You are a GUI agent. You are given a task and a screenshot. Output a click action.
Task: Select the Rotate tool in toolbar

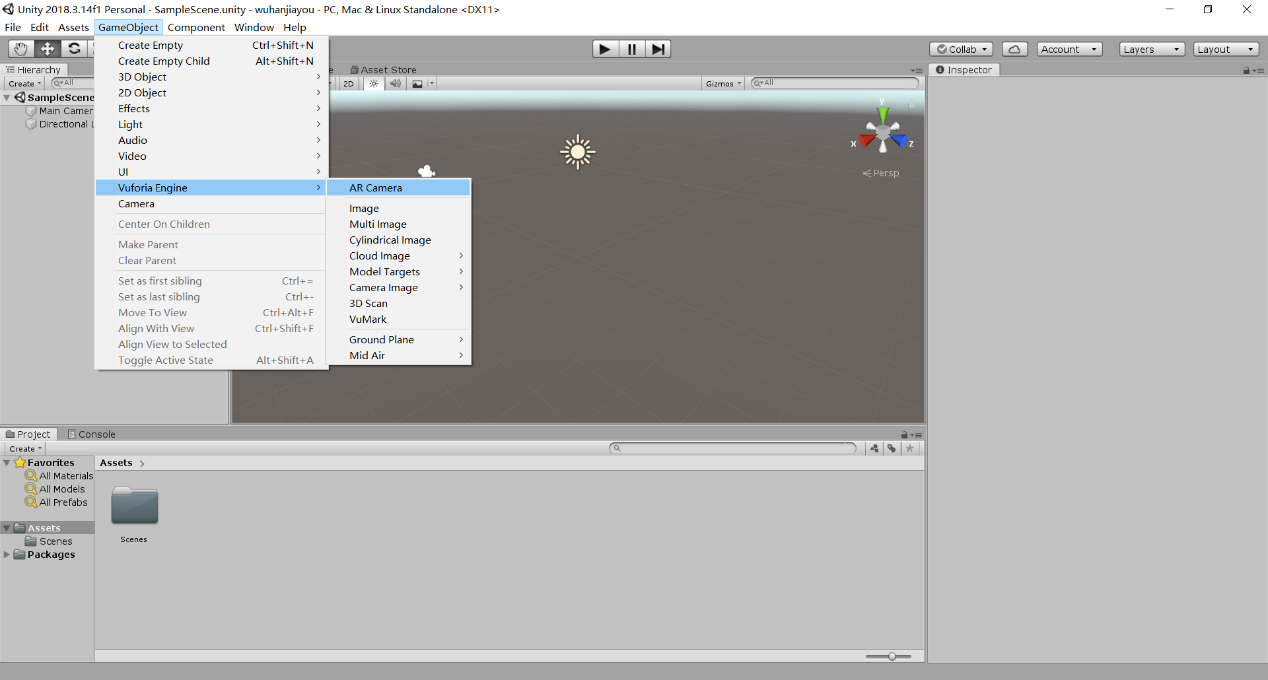pos(74,49)
